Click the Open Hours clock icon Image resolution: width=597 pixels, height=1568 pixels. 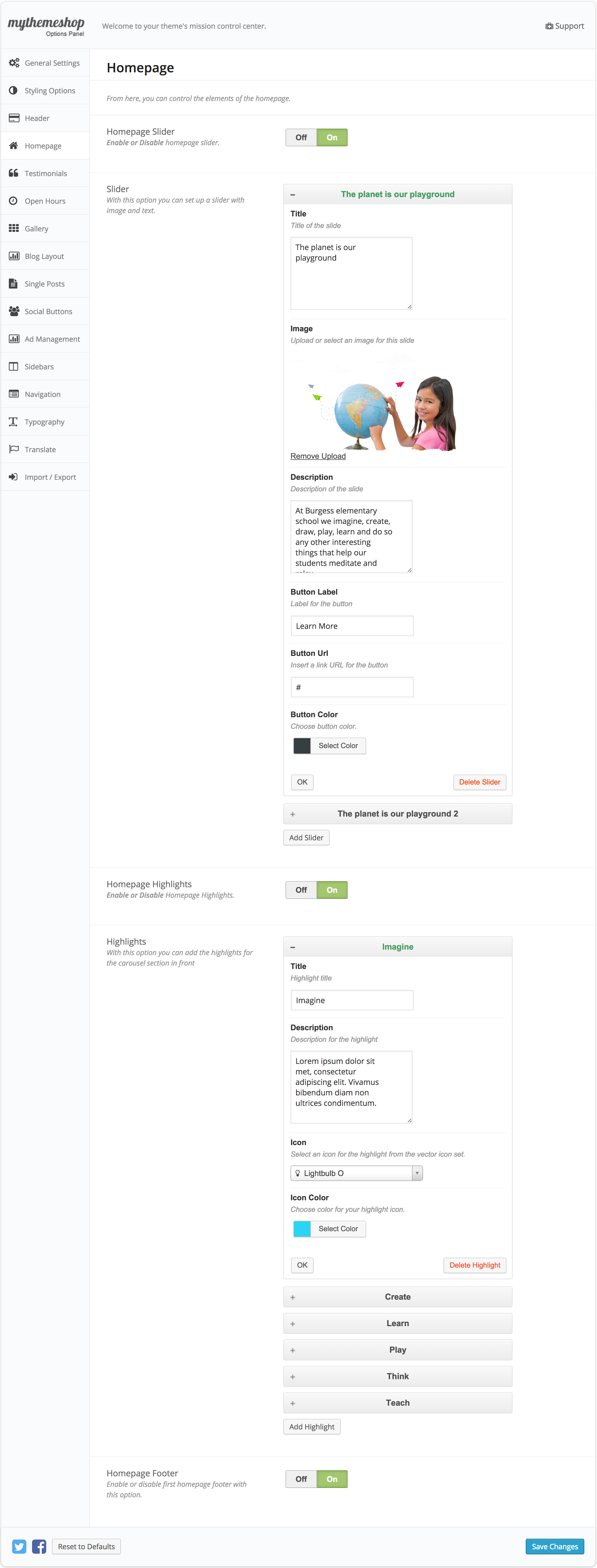13,201
